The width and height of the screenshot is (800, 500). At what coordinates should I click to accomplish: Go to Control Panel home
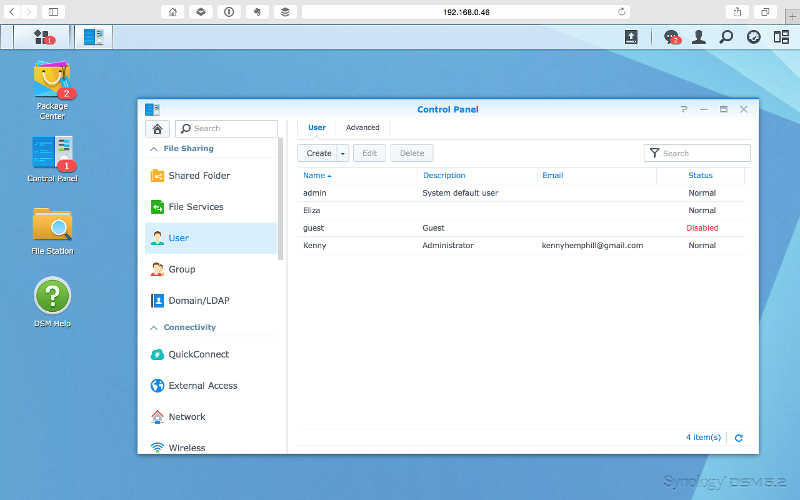point(157,129)
